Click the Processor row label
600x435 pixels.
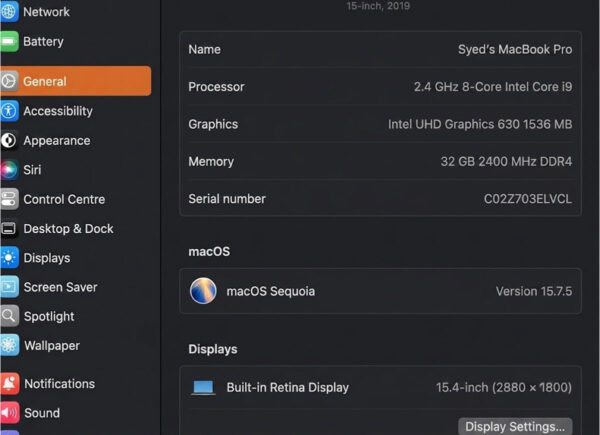[x=216, y=87]
